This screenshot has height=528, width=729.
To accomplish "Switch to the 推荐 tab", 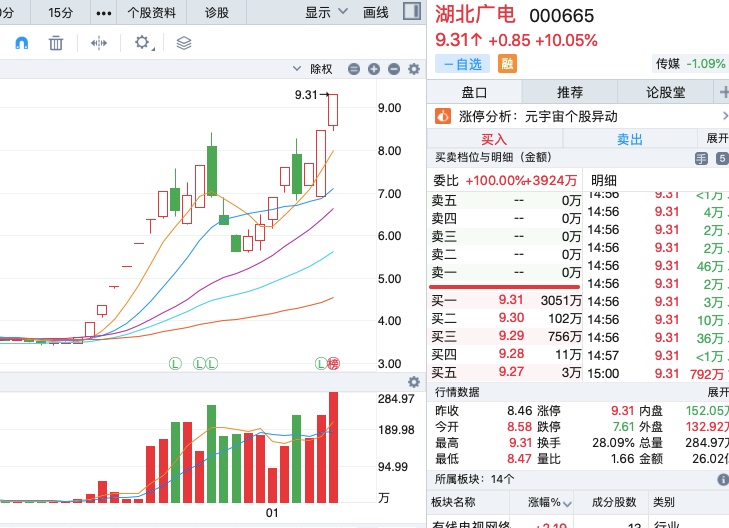I will [x=570, y=92].
